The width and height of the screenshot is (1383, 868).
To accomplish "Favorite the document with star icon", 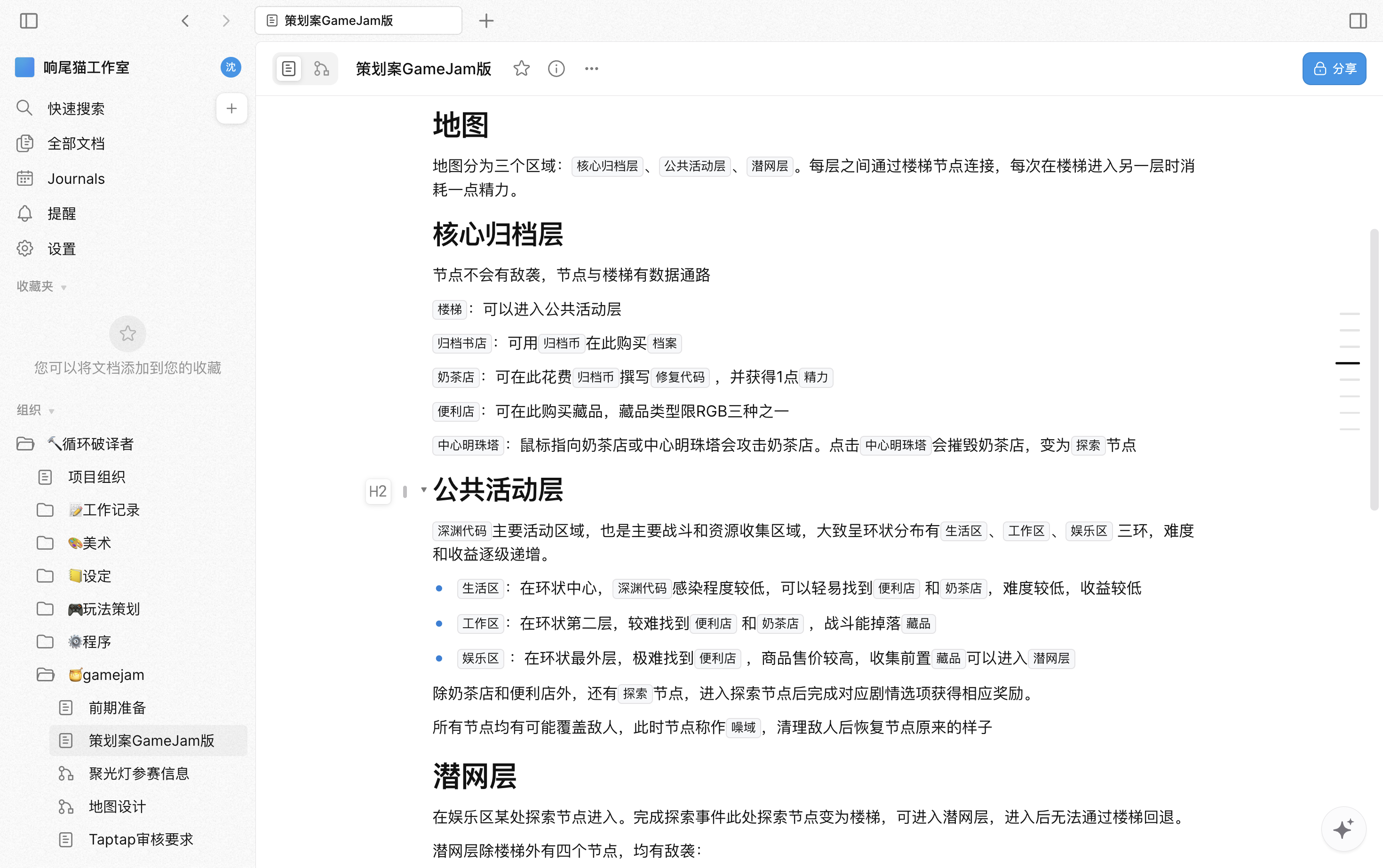I will pyautogui.click(x=521, y=69).
